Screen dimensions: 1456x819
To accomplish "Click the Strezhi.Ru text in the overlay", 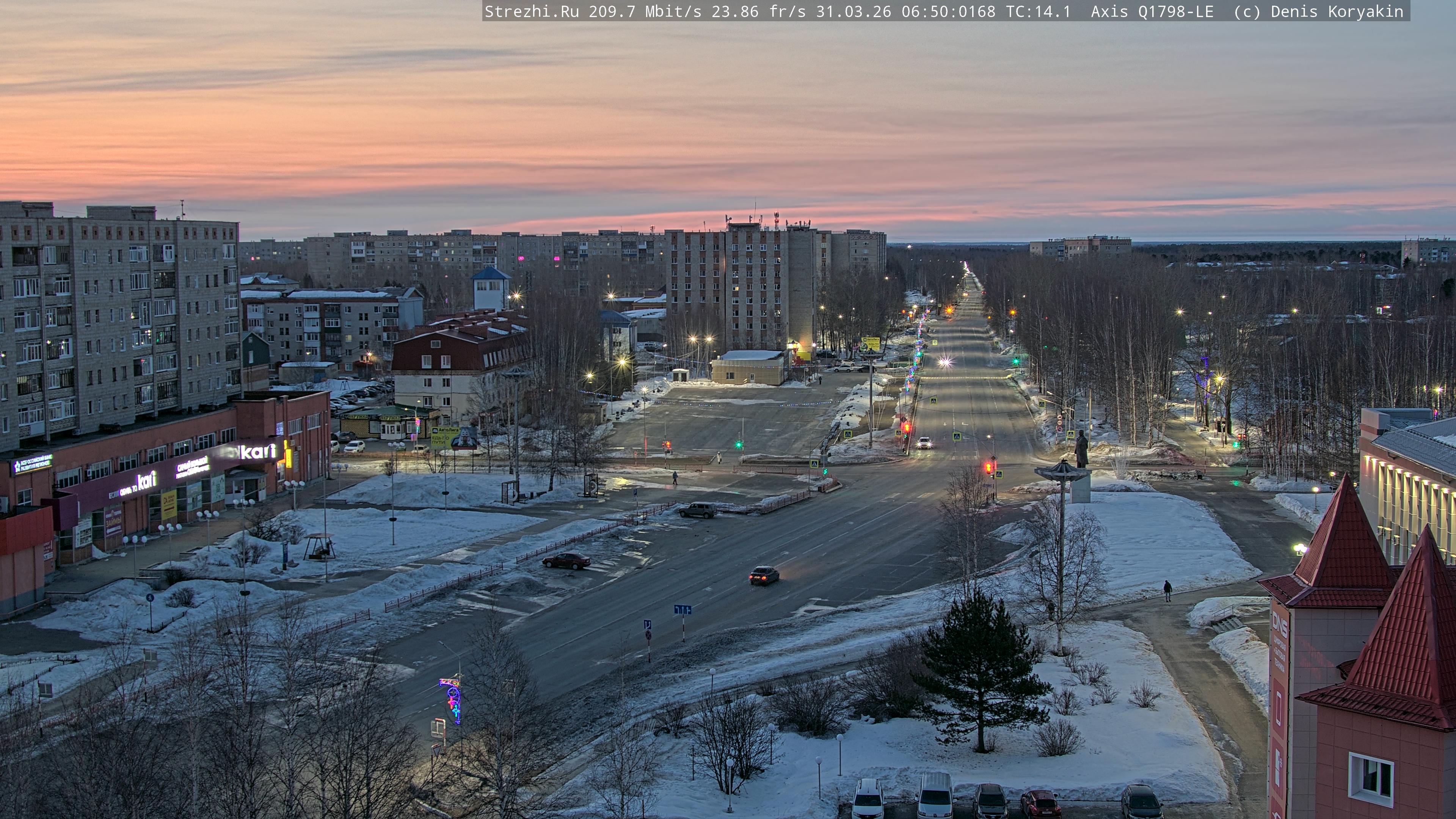I will (531, 11).
